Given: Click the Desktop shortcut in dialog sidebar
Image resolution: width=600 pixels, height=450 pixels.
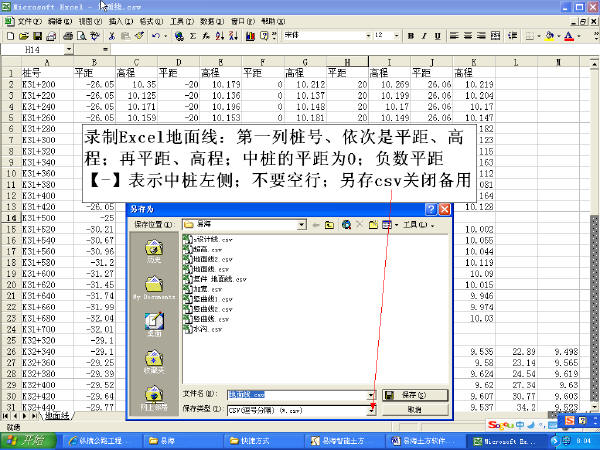Looking at the screenshot, I should (154, 324).
